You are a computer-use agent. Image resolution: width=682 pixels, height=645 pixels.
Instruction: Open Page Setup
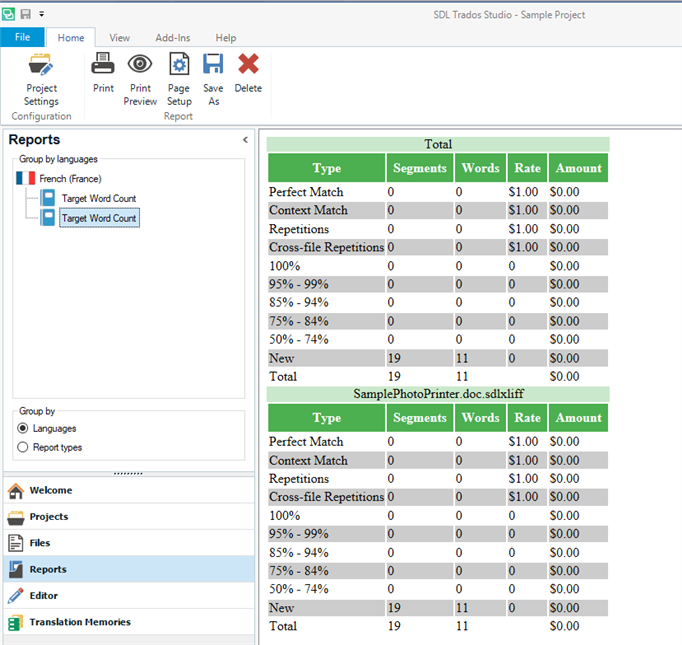179,80
